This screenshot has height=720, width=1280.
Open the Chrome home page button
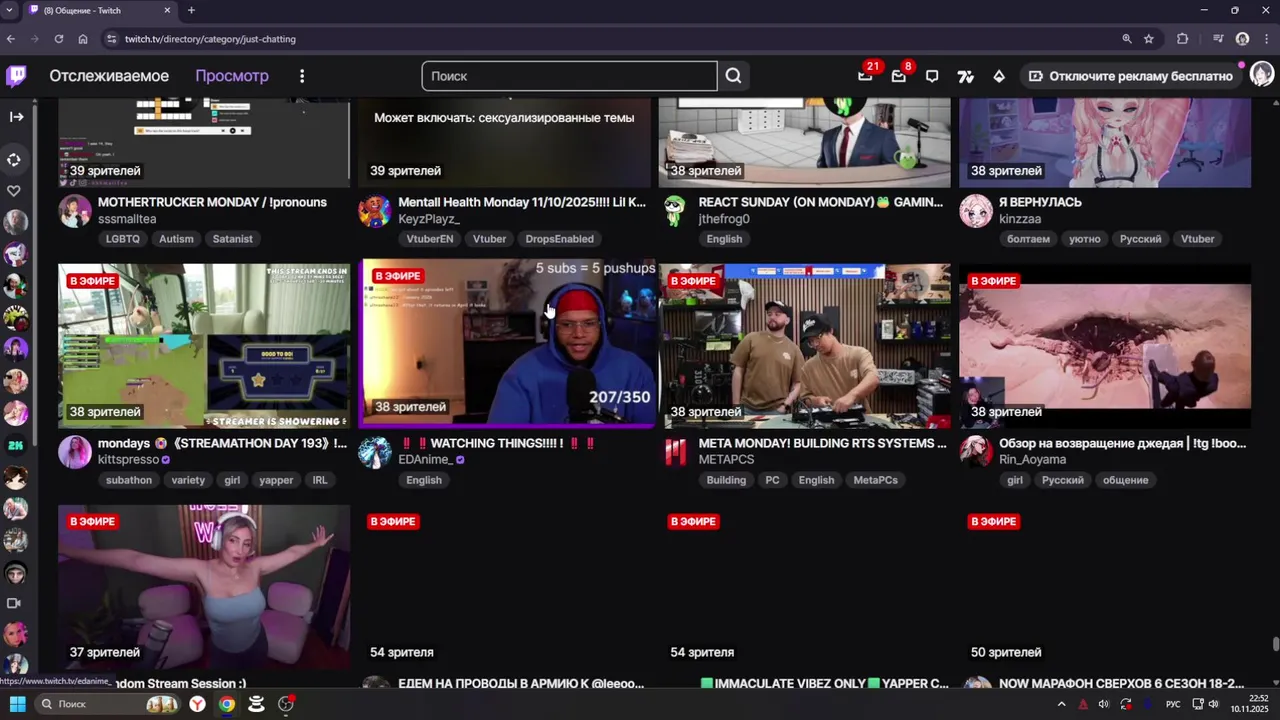coord(83,39)
